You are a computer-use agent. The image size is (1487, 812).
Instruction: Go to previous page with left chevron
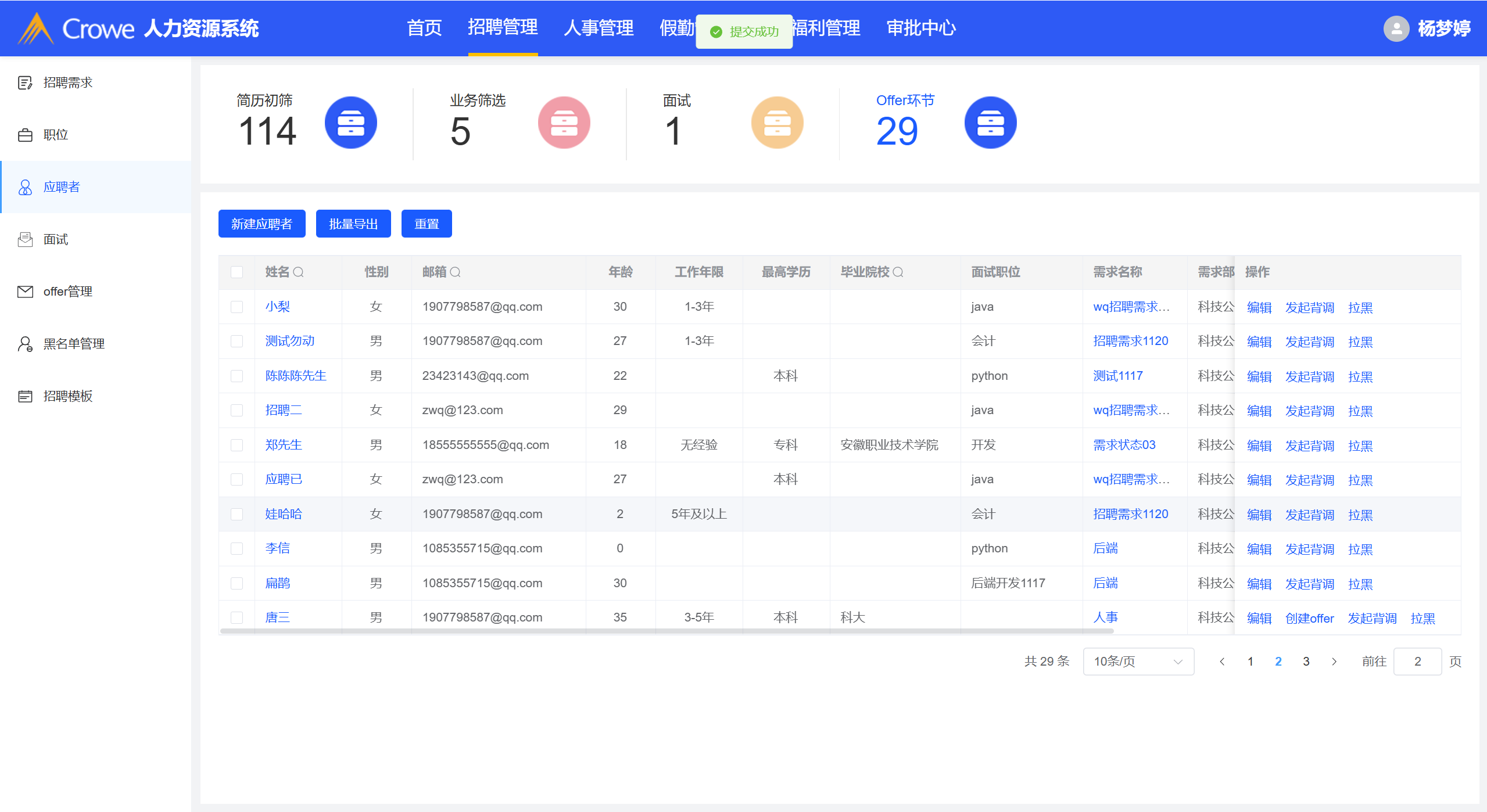pyautogui.click(x=1222, y=662)
